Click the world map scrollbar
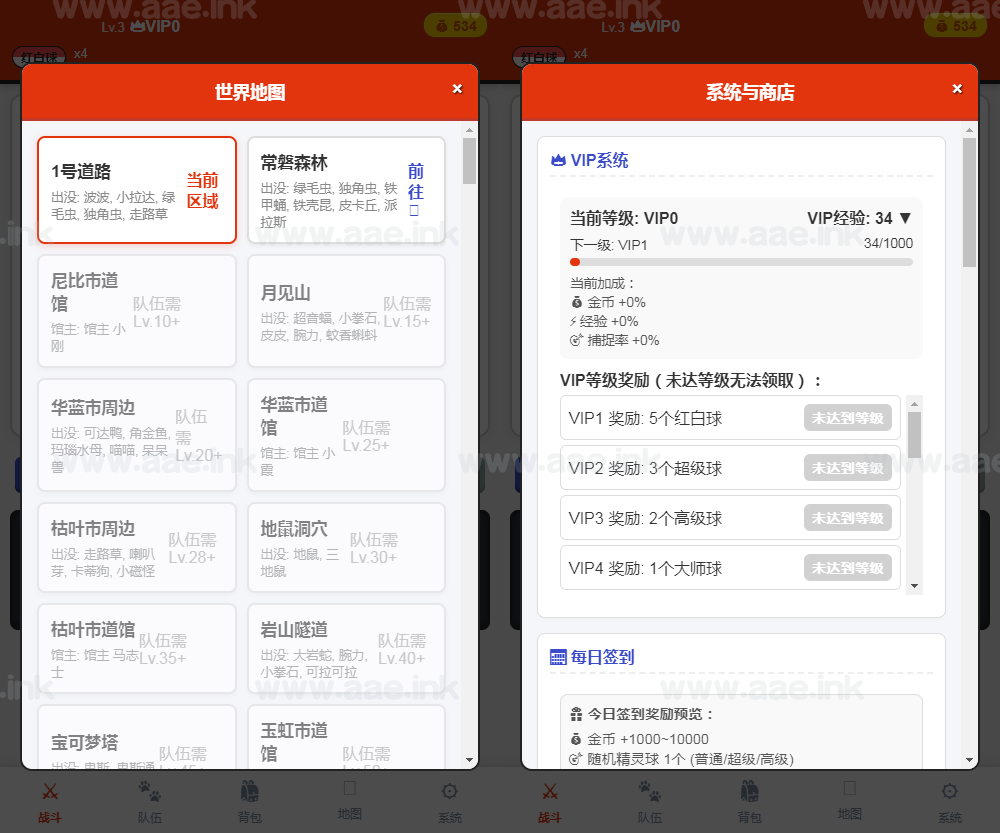This screenshot has height=833, width=1000. 469,170
